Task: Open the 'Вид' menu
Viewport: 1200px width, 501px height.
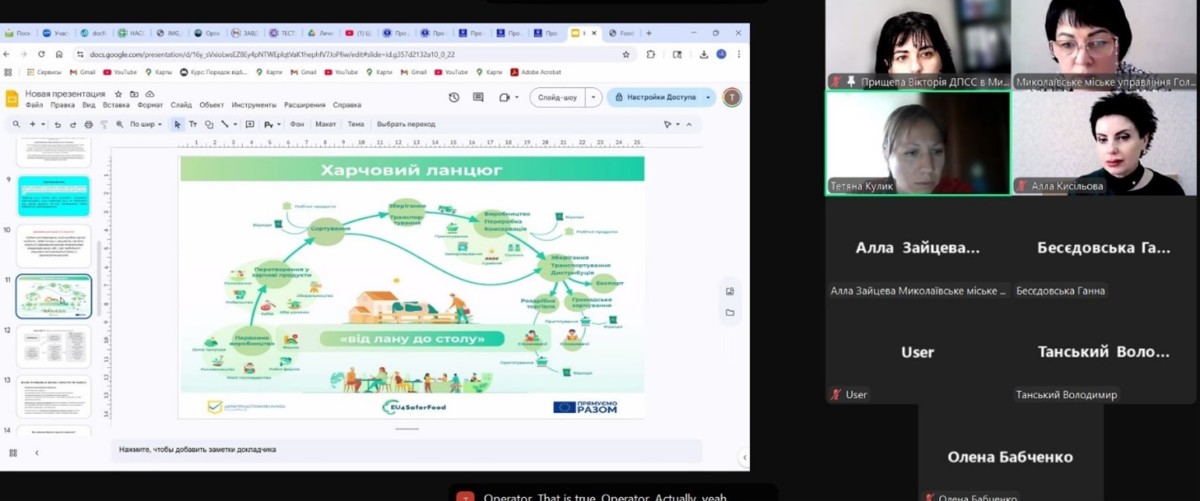Action: click(89, 105)
